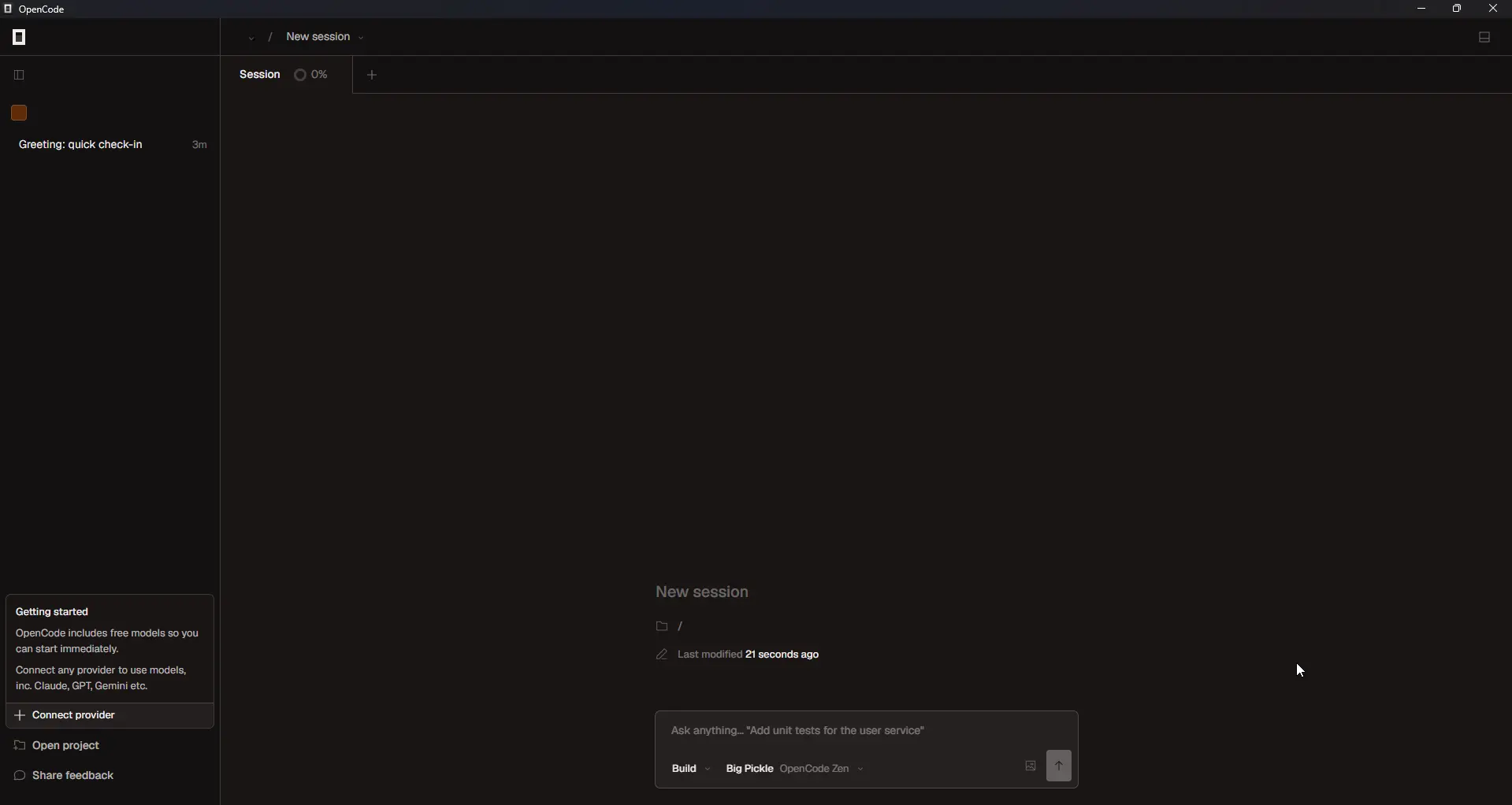Toggle Share feedback in the sidebar

(71, 777)
